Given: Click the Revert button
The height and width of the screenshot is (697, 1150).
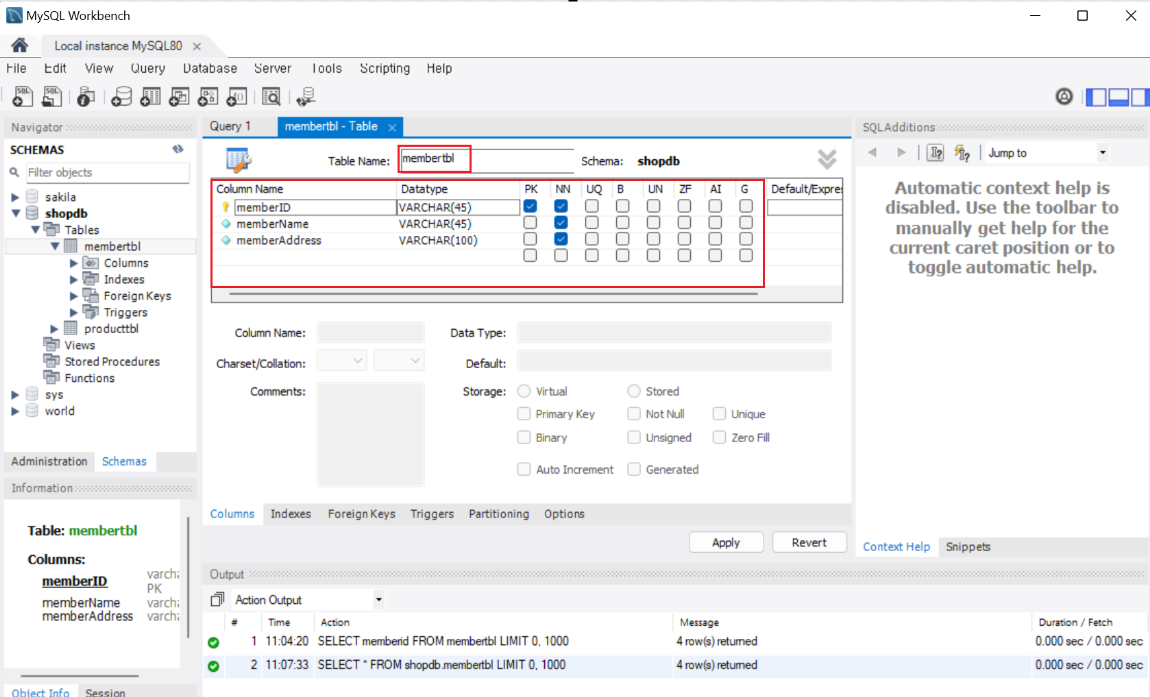Looking at the screenshot, I should (x=809, y=542).
